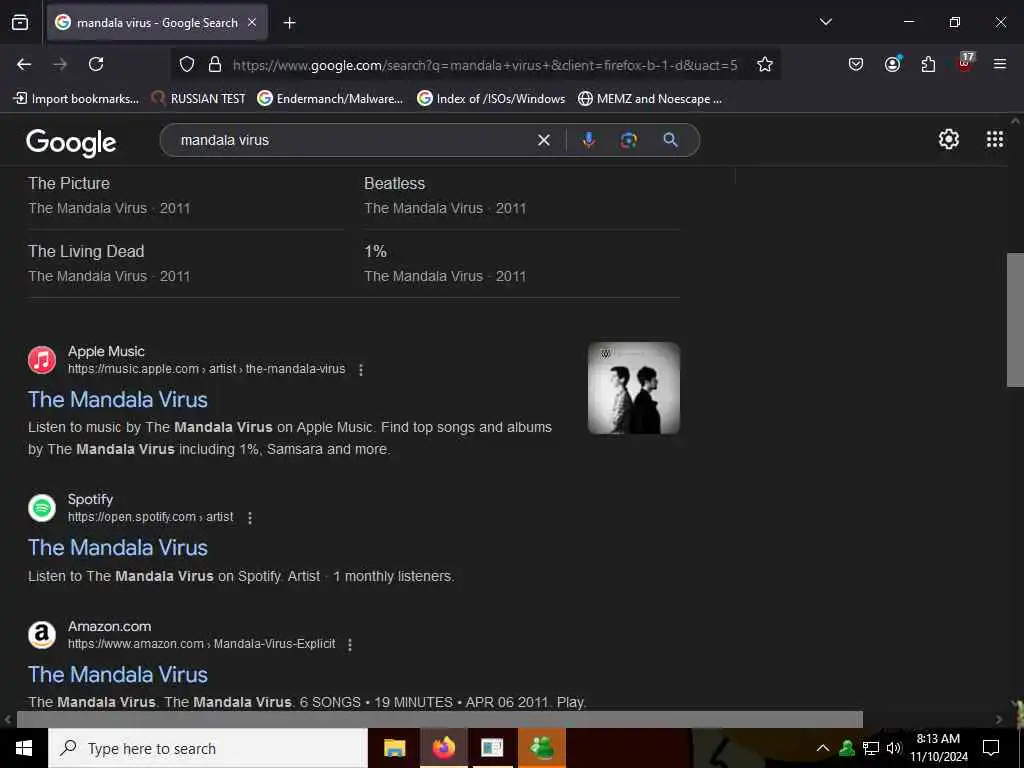Open MEMZ and Noescape bookmark

pos(650,99)
